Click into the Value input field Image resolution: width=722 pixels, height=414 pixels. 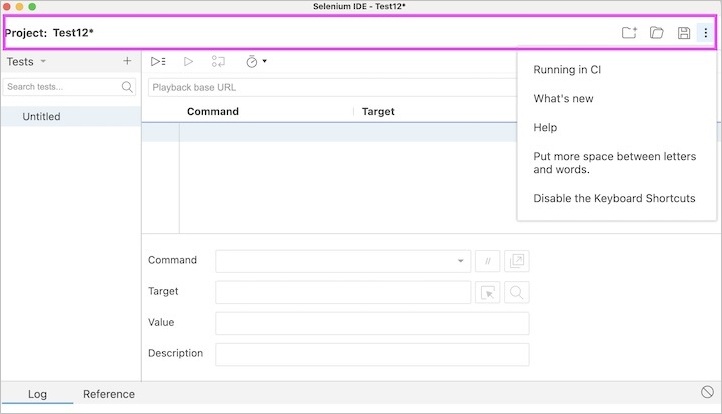click(x=372, y=323)
